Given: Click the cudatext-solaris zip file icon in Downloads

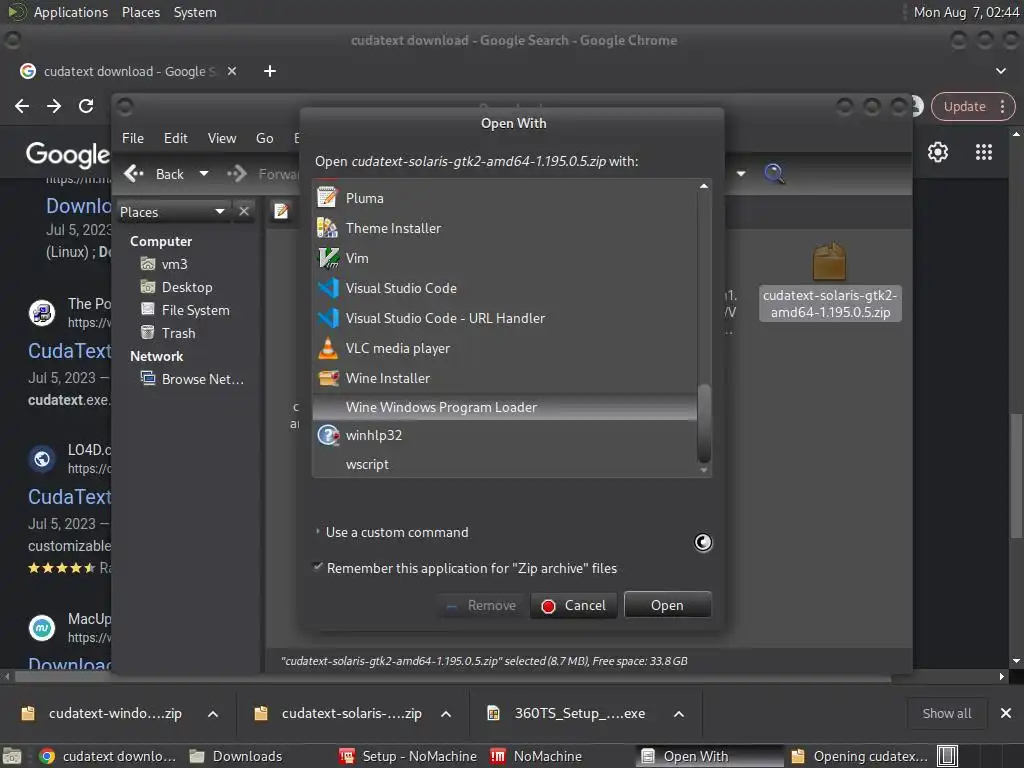Looking at the screenshot, I should coord(829,261).
